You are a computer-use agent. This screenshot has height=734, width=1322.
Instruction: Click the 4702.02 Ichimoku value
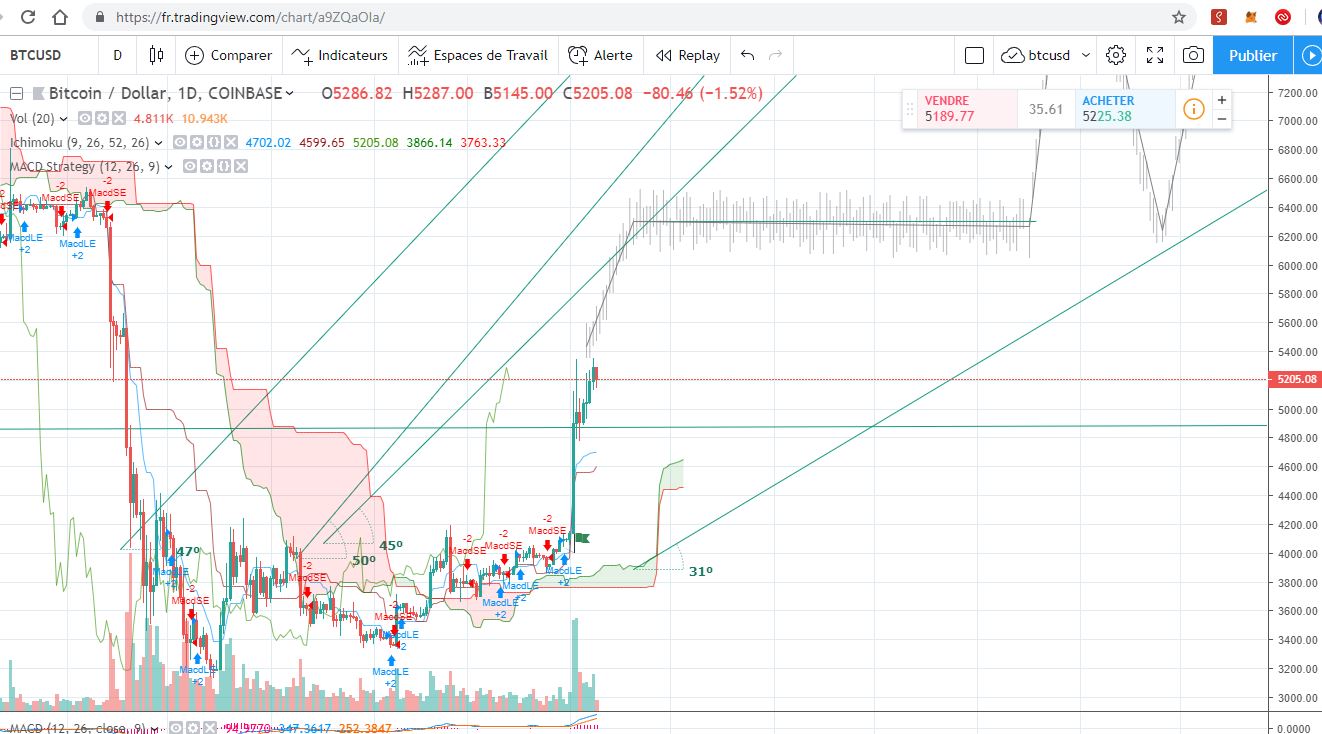pyautogui.click(x=268, y=142)
